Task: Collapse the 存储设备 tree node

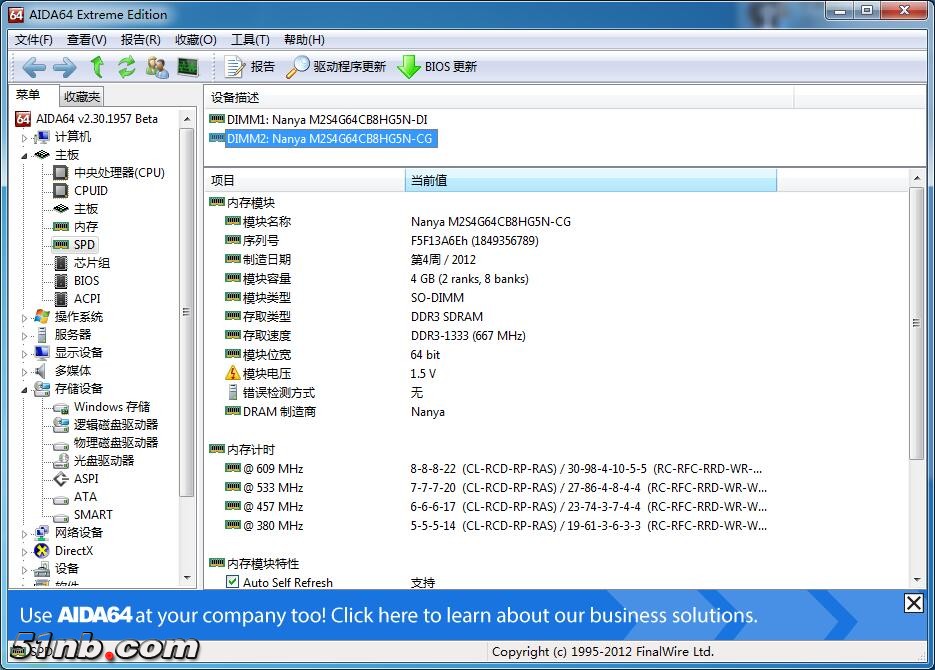Action: pos(25,389)
